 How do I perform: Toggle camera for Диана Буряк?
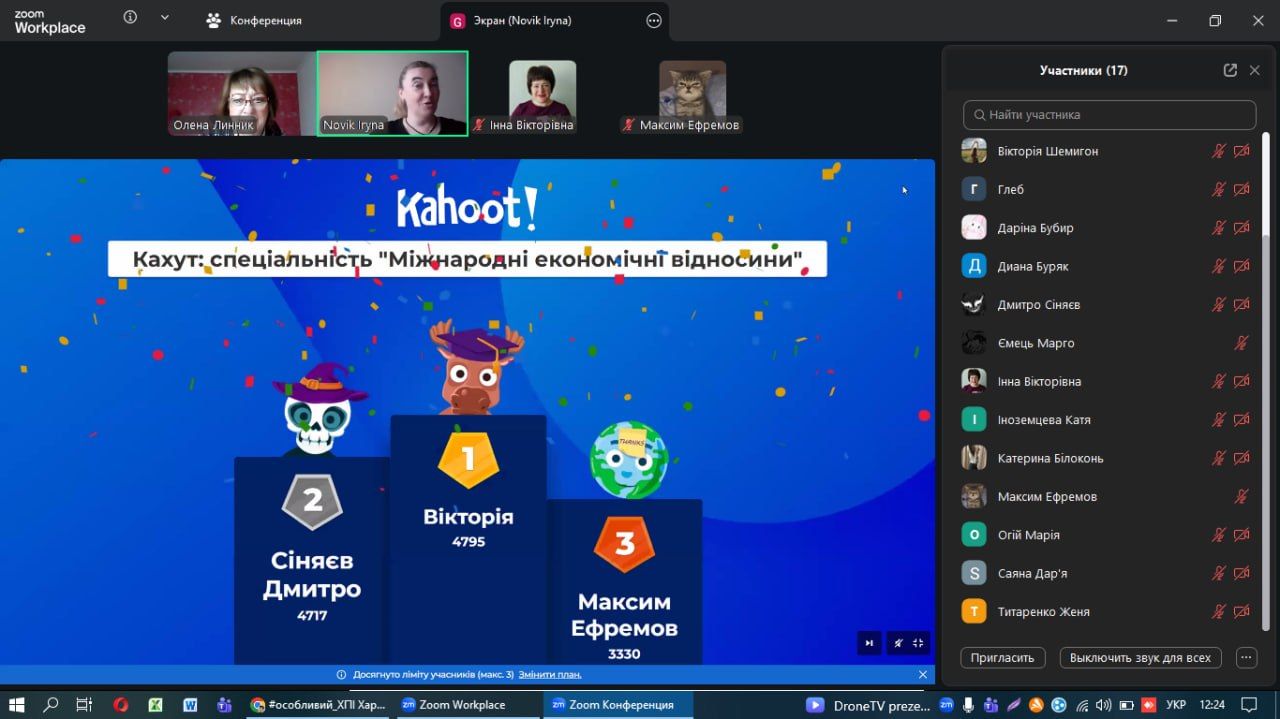point(1242,266)
